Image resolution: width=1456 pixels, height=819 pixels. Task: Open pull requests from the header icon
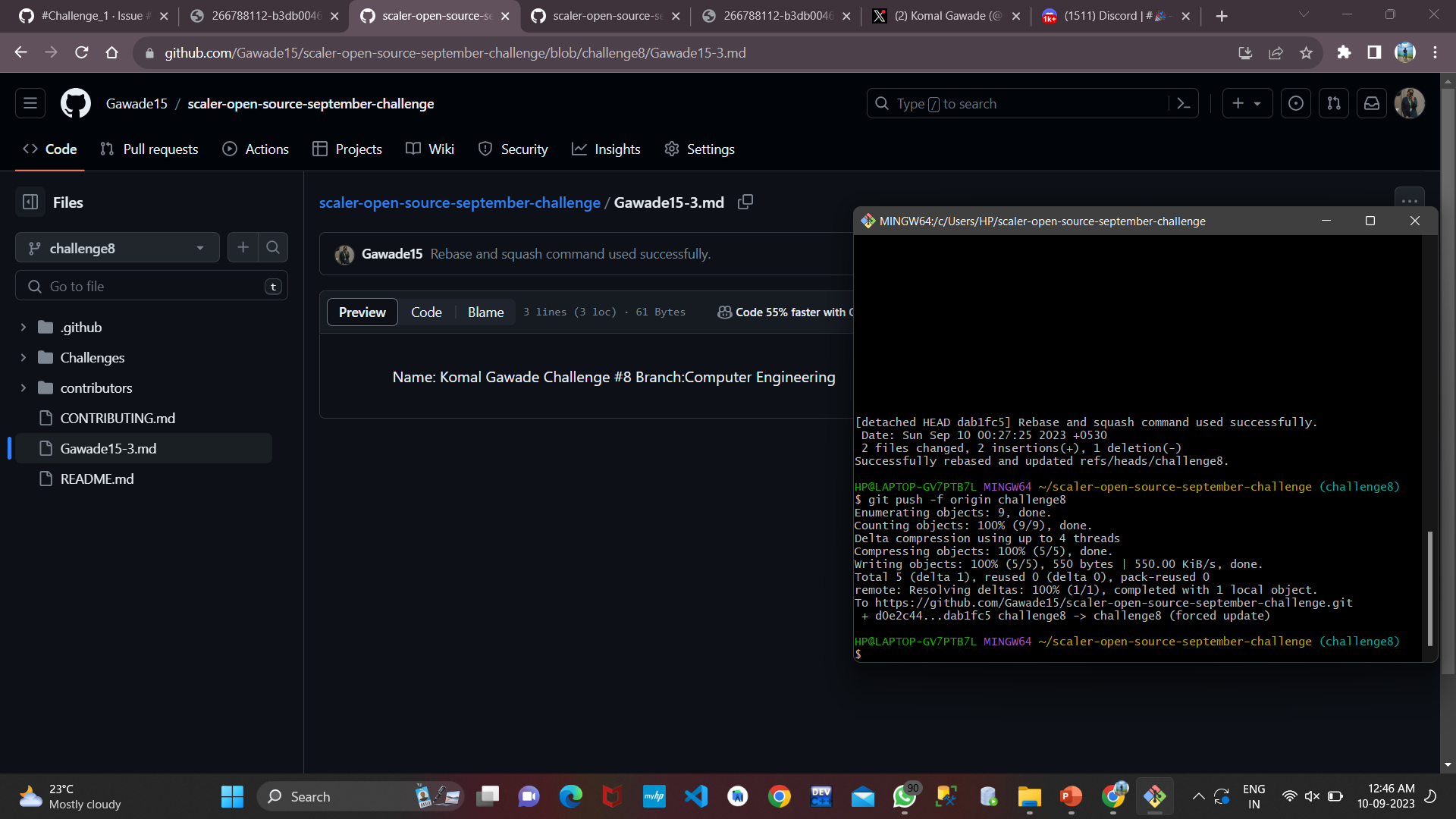pyautogui.click(x=1334, y=103)
